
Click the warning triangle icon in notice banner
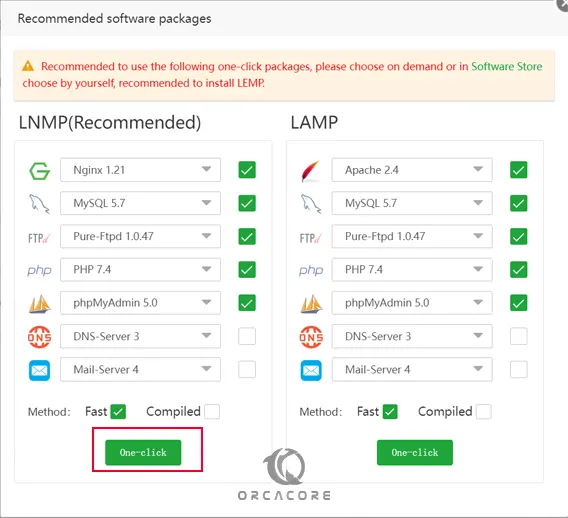click(x=28, y=67)
